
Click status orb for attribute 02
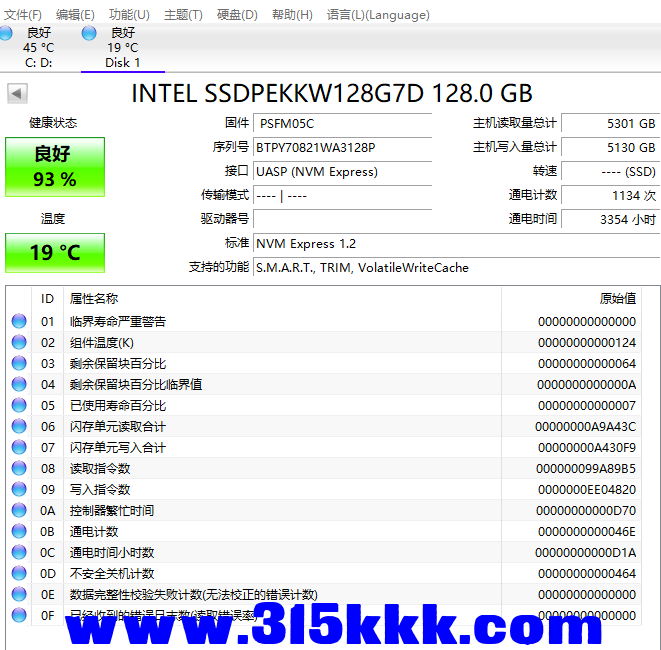(19, 342)
